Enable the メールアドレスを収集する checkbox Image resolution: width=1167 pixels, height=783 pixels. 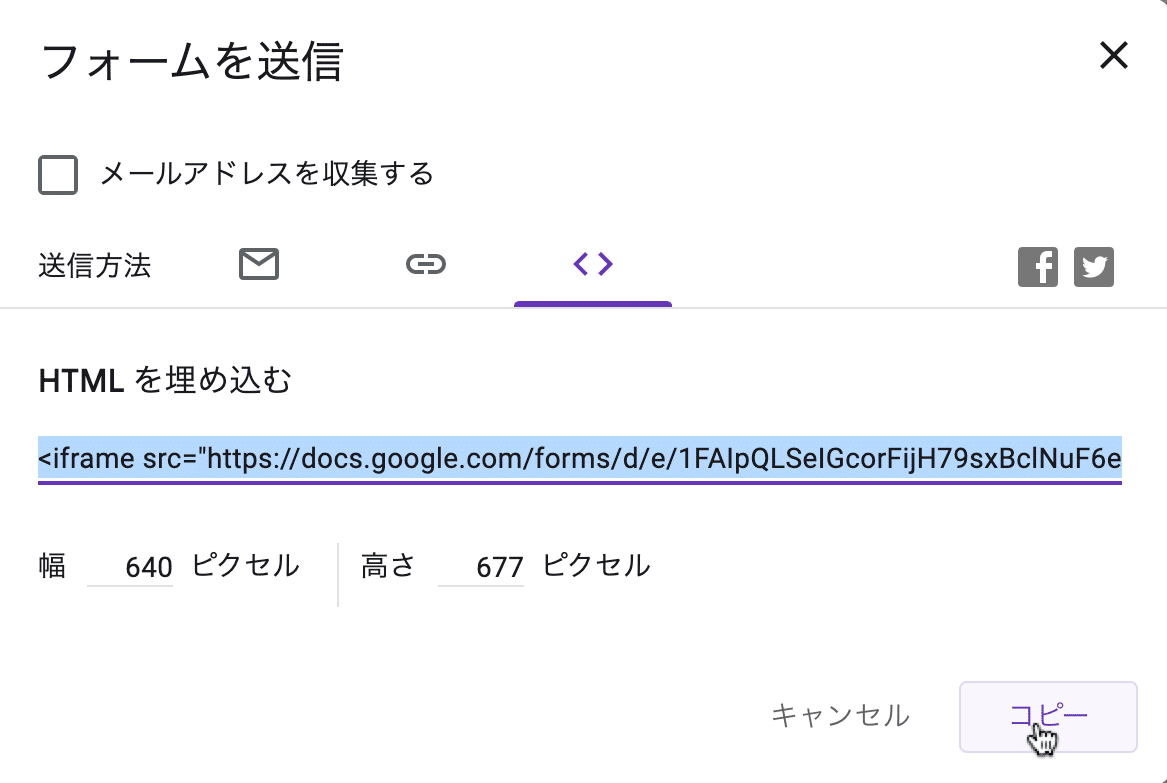click(58, 175)
